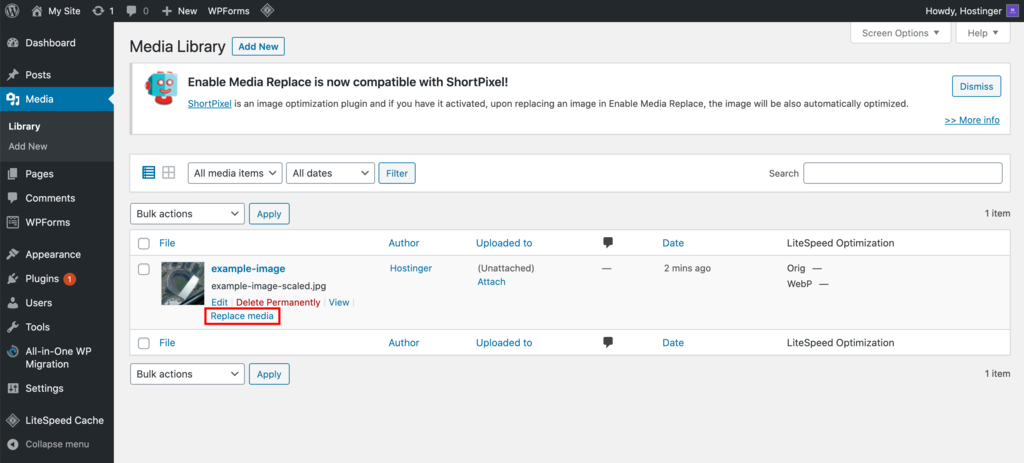The width and height of the screenshot is (1024, 463).
Task: Open the example-image thumbnail
Action: [183, 283]
